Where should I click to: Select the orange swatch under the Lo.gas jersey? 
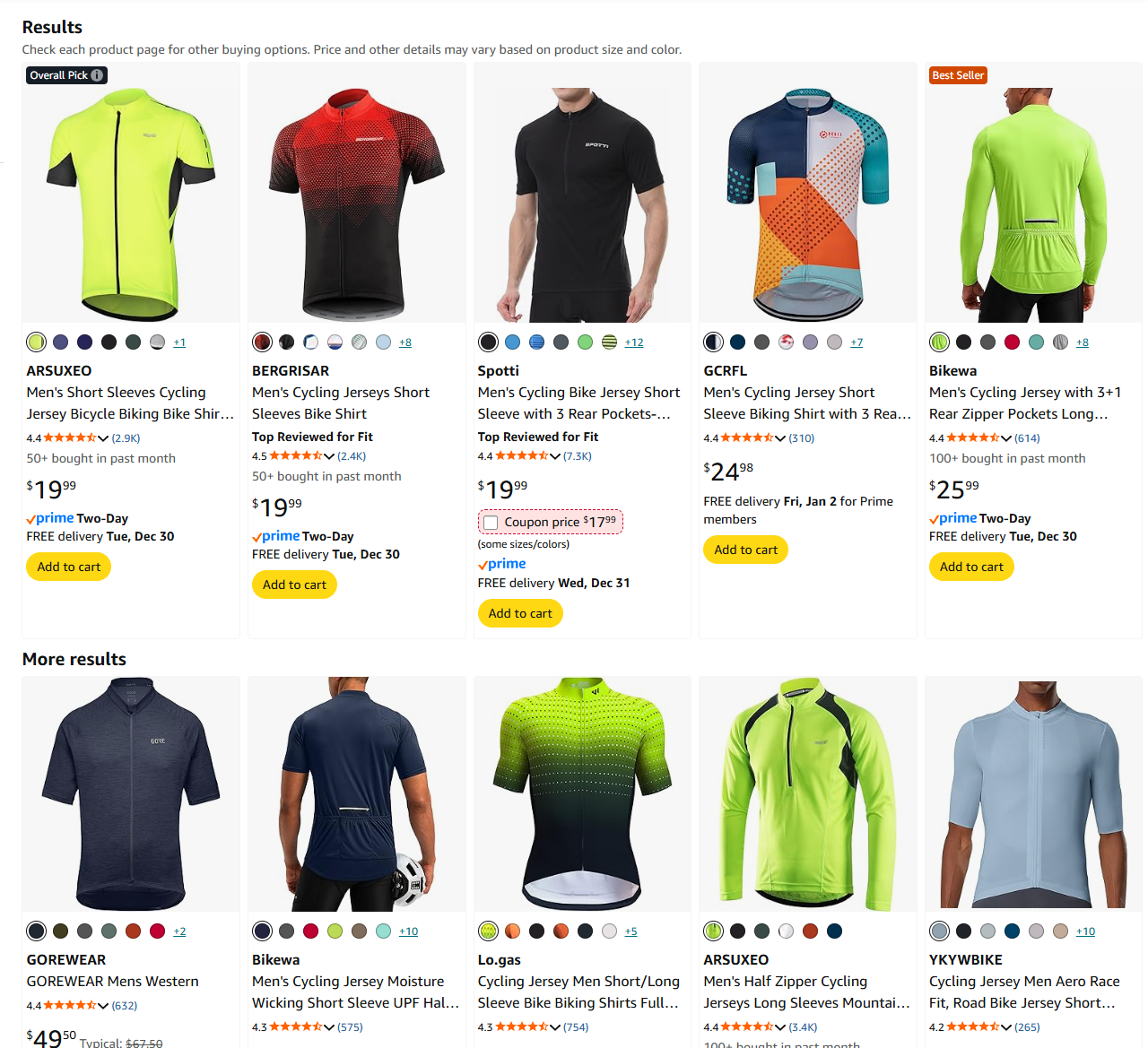pyautogui.click(x=512, y=931)
